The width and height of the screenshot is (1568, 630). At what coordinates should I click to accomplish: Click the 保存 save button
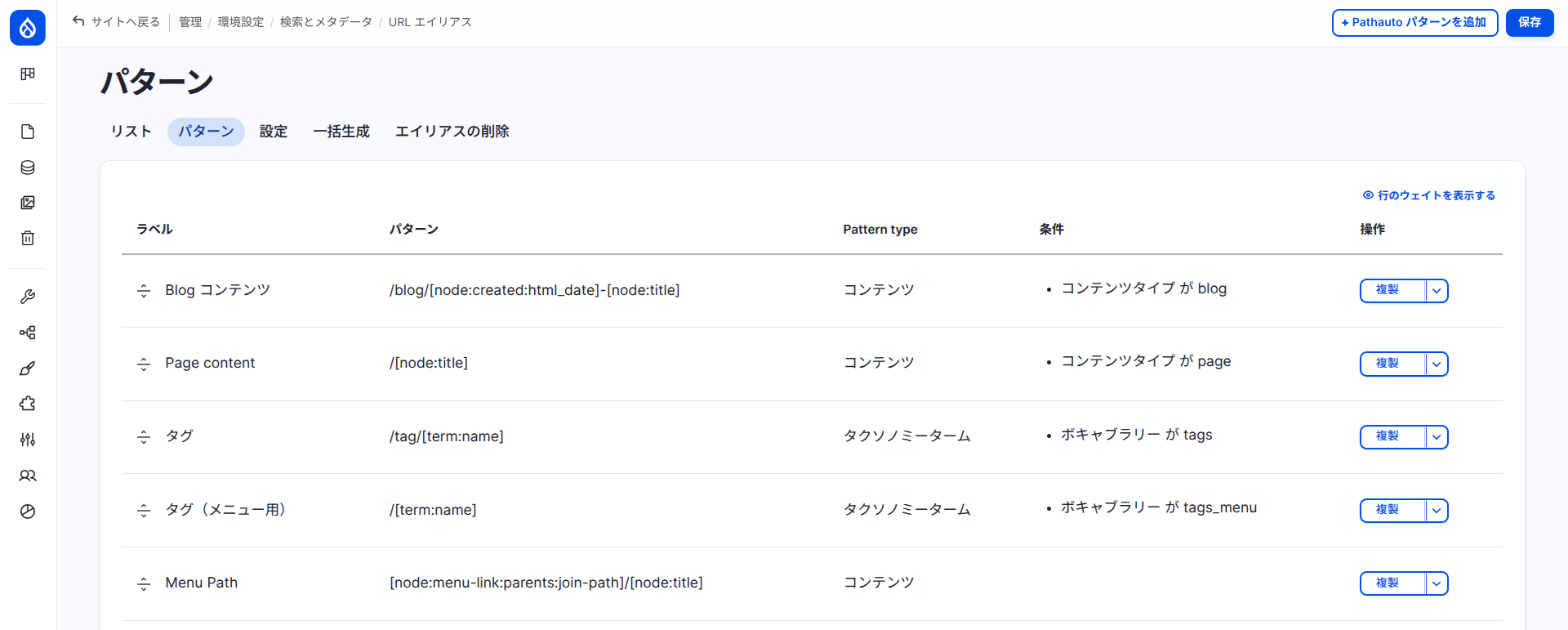tap(1530, 23)
